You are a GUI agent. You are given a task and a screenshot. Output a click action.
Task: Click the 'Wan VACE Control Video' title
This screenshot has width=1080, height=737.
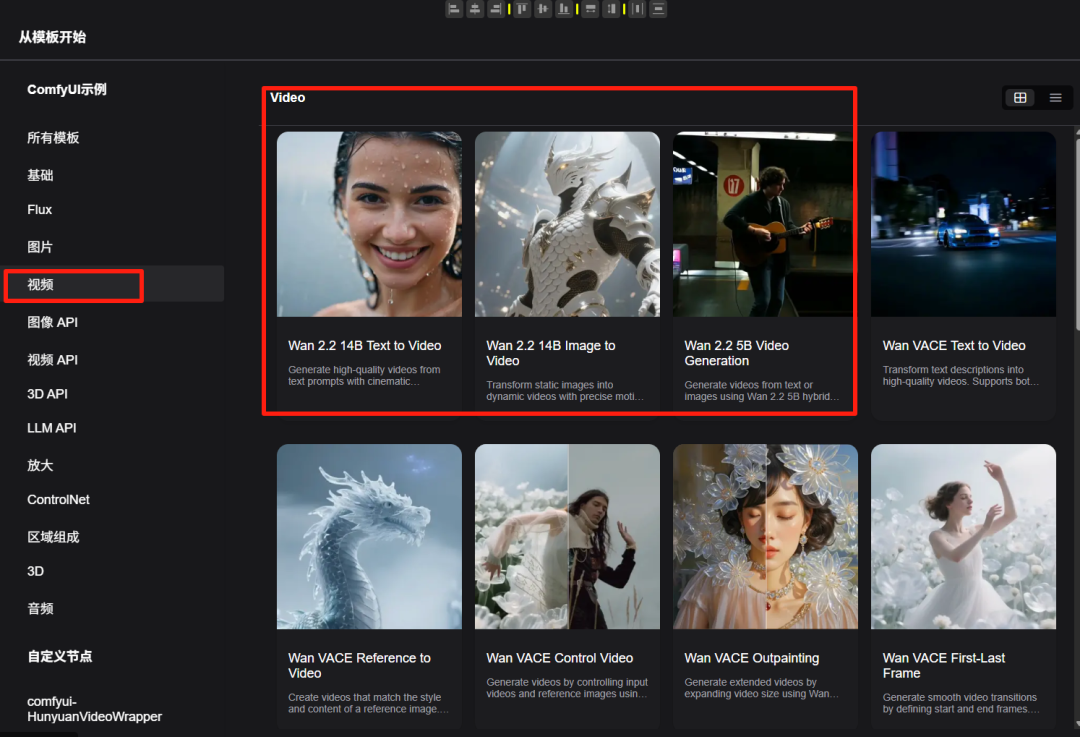[559, 658]
